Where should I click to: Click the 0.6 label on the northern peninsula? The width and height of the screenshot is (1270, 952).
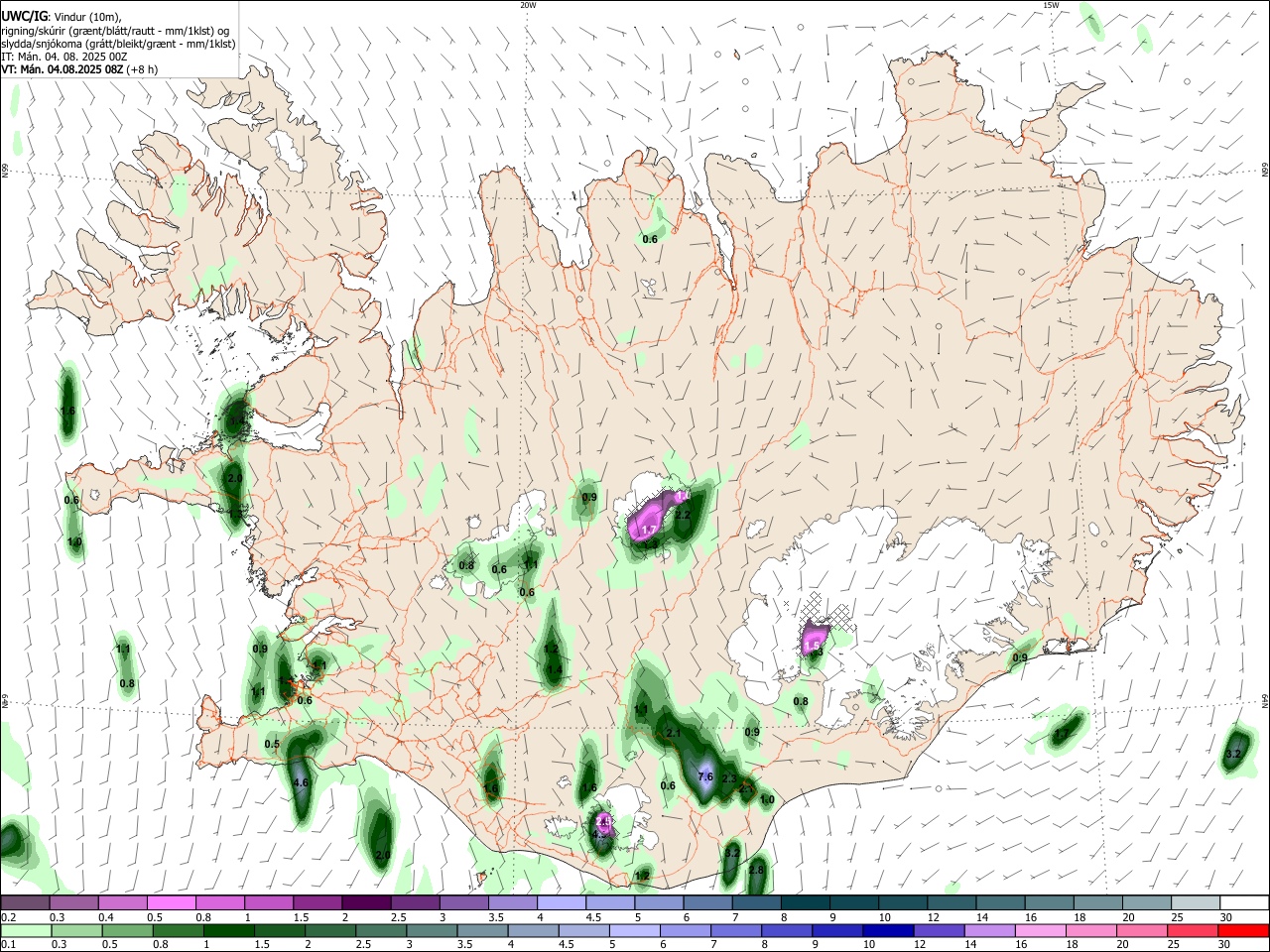[x=650, y=239]
